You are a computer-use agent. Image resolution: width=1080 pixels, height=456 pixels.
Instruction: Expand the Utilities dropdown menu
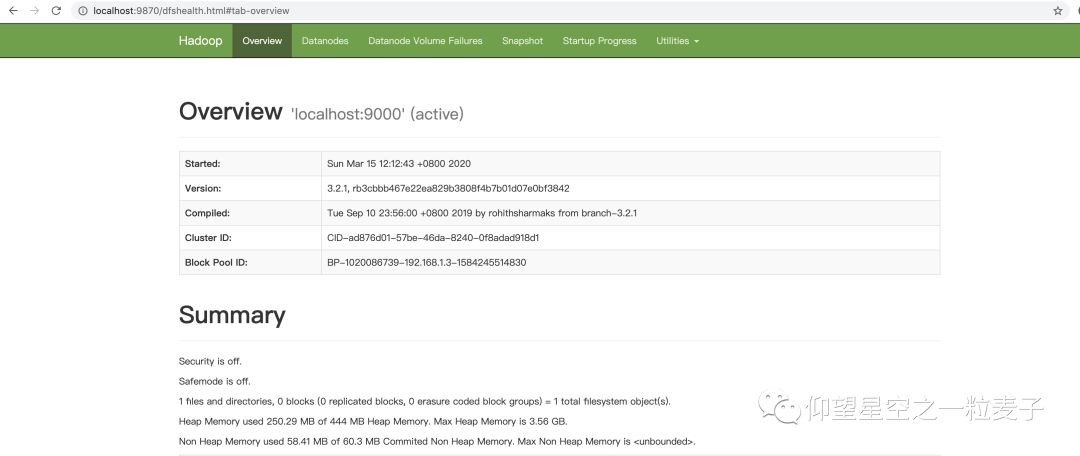(677, 41)
